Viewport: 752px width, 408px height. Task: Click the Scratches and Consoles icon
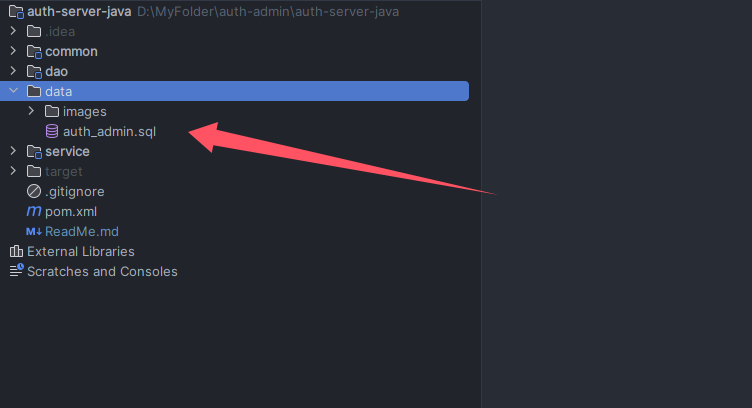pos(16,270)
